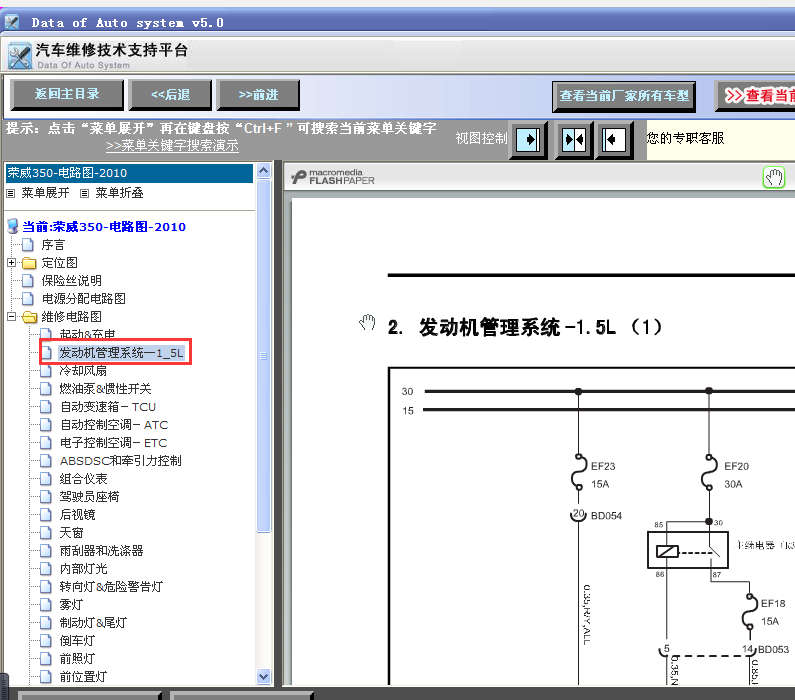The height and width of the screenshot is (700, 795).
Task: Click the 当前:荣威350-电路图-2010 root node
Action: click(x=104, y=227)
